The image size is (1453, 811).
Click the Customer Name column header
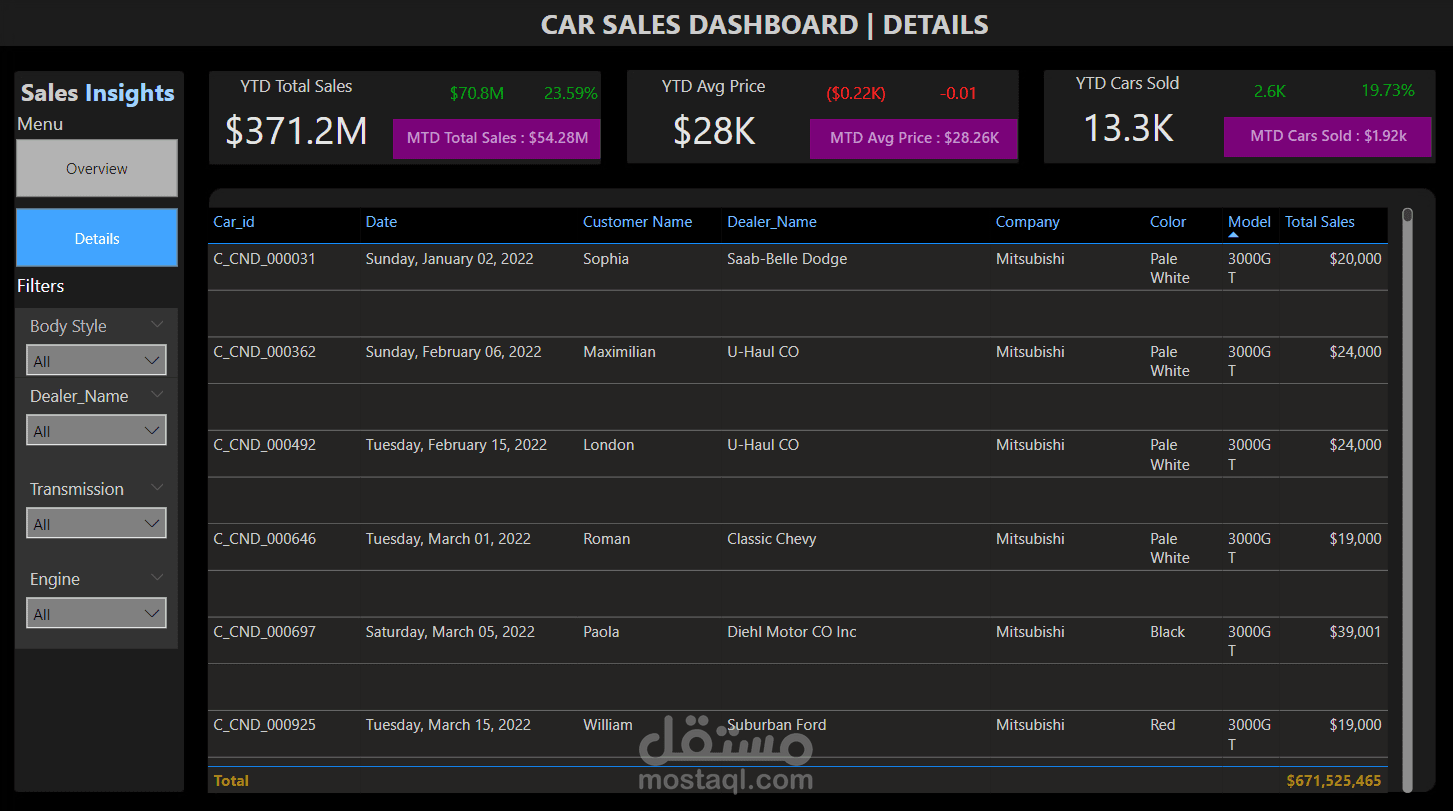pos(638,221)
